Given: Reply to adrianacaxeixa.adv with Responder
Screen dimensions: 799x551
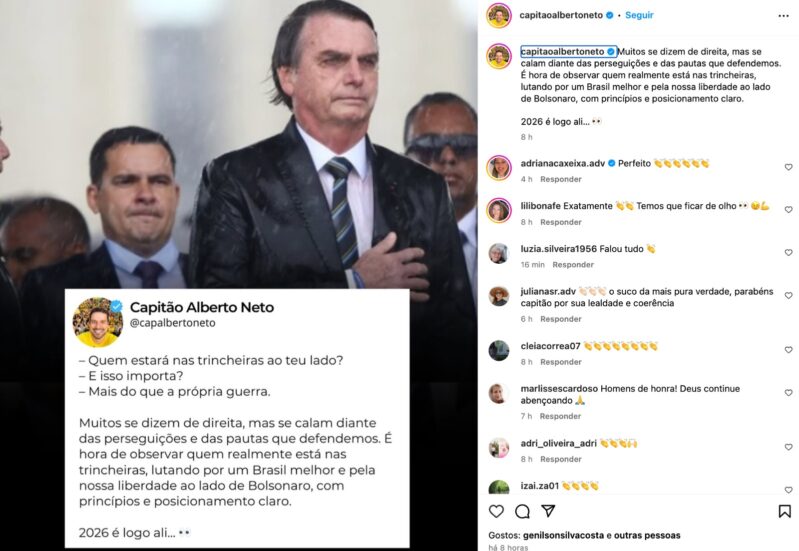Looking at the screenshot, I should pos(561,179).
